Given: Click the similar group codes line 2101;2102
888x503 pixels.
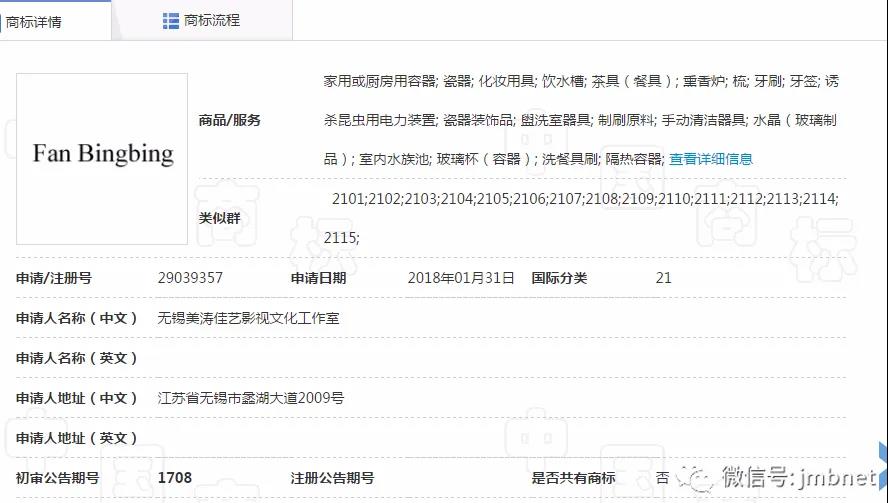Looking at the screenshot, I should tap(585, 199).
